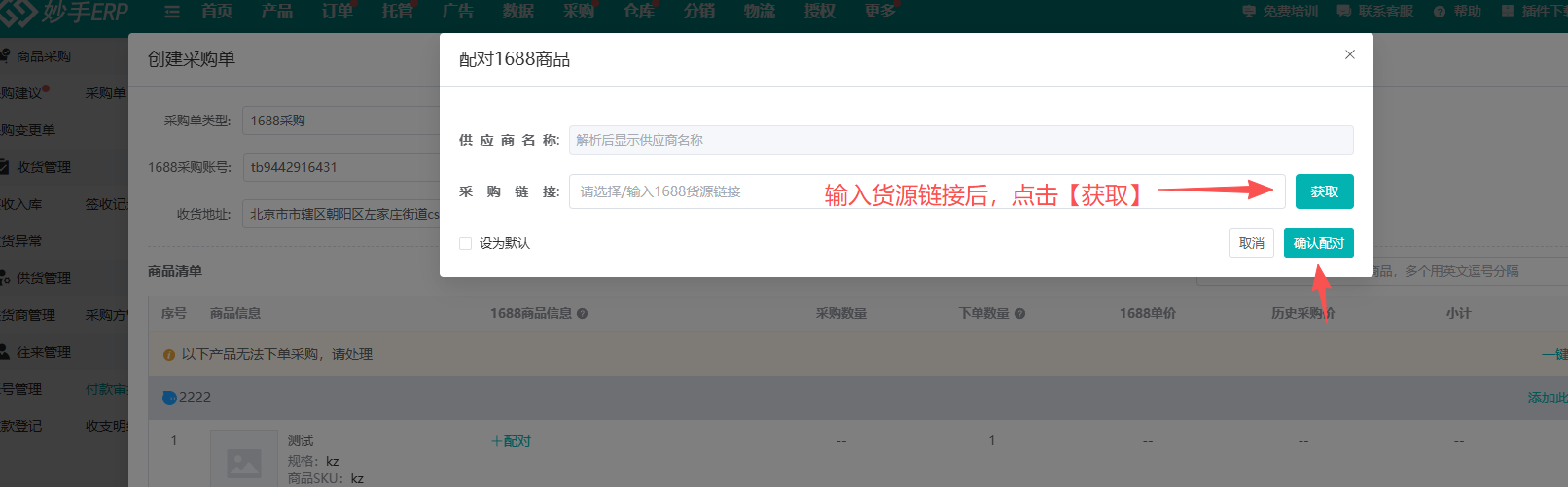Viewport: 1568px width, 487px height.
Task: Click the warning icon beside 以下产品无法下单采购
Action: tap(169, 355)
